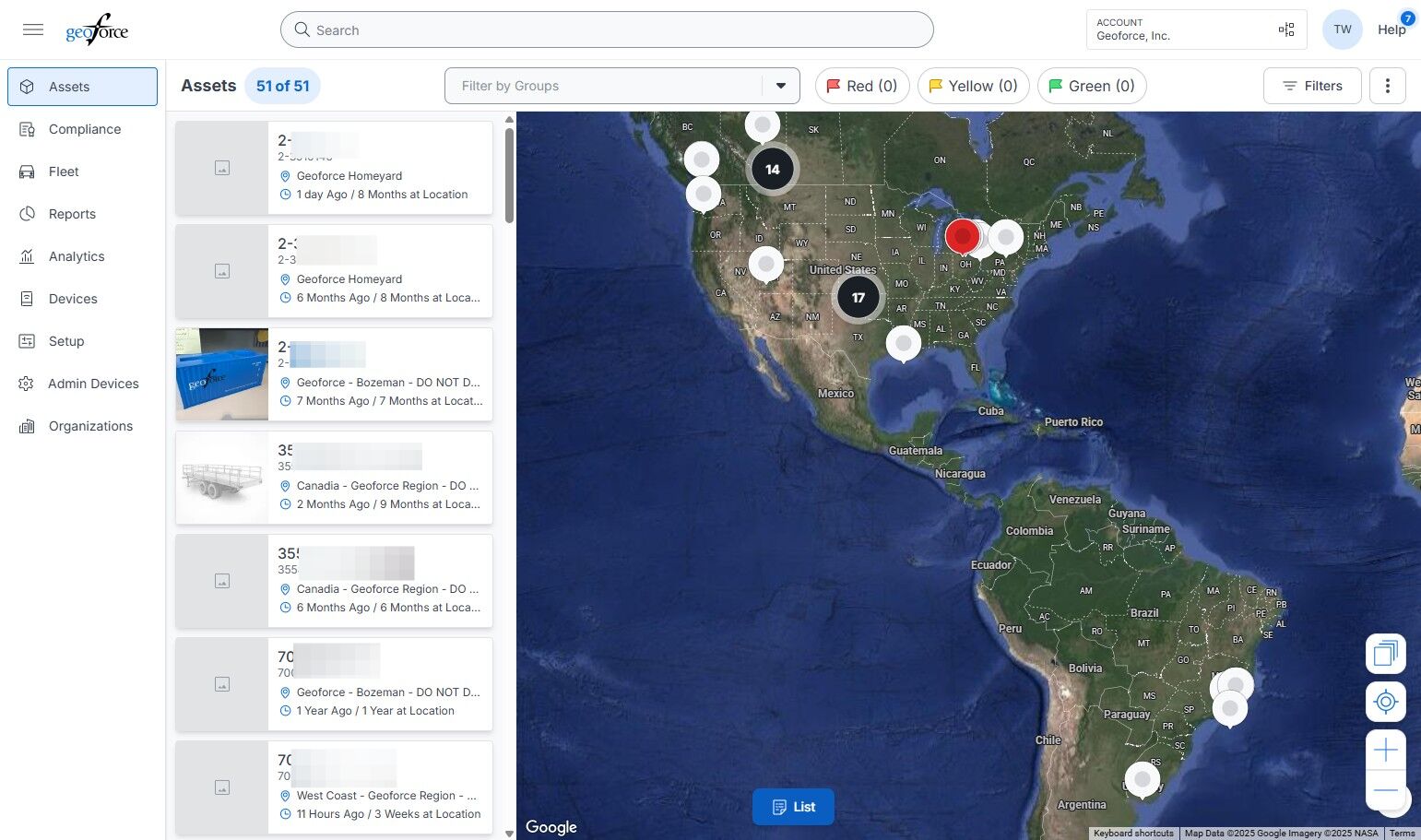This screenshot has height=840, width=1421.
Task: Toggle the Yellow flag filter
Action: [x=973, y=86]
